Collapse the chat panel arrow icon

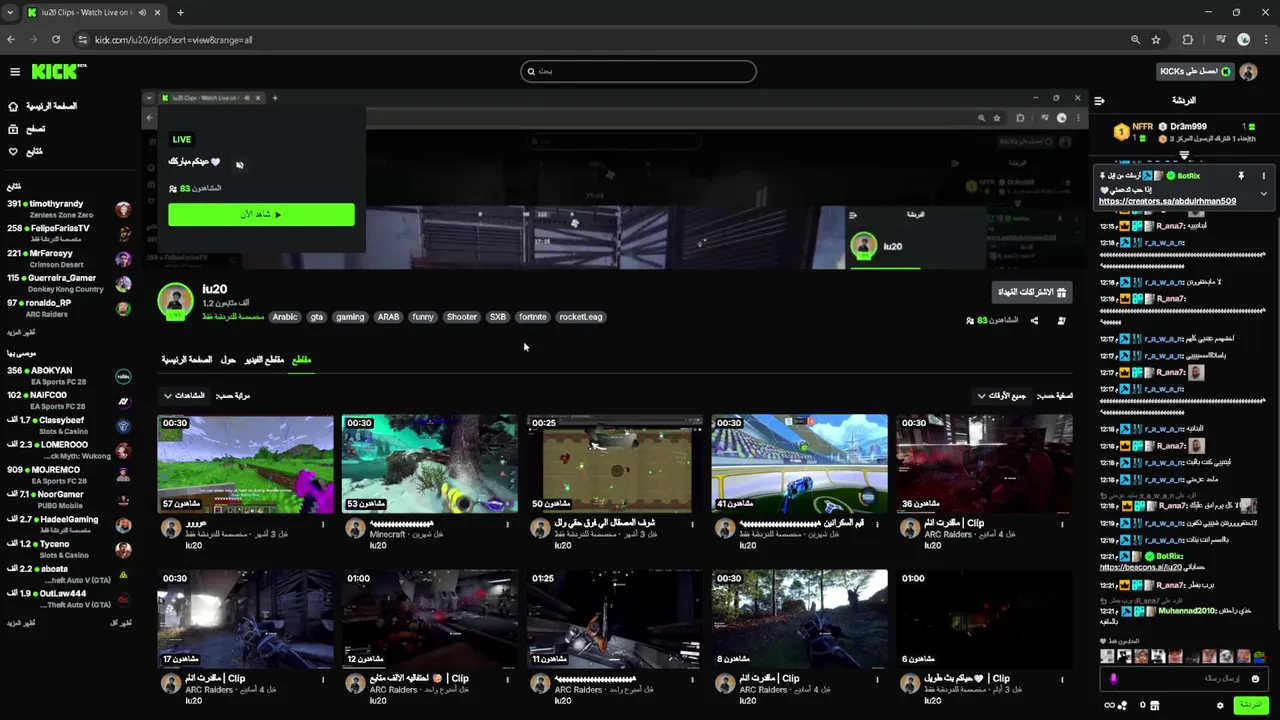[1099, 101]
